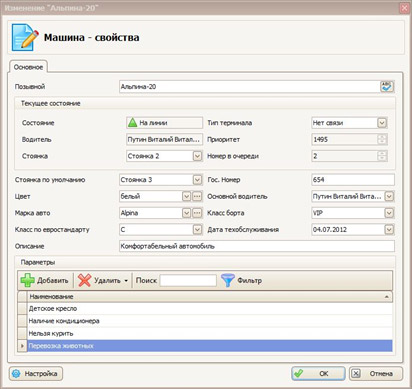Focus the Гос. Номер input field
Viewport: 412px width, 389px height.
[353, 180]
